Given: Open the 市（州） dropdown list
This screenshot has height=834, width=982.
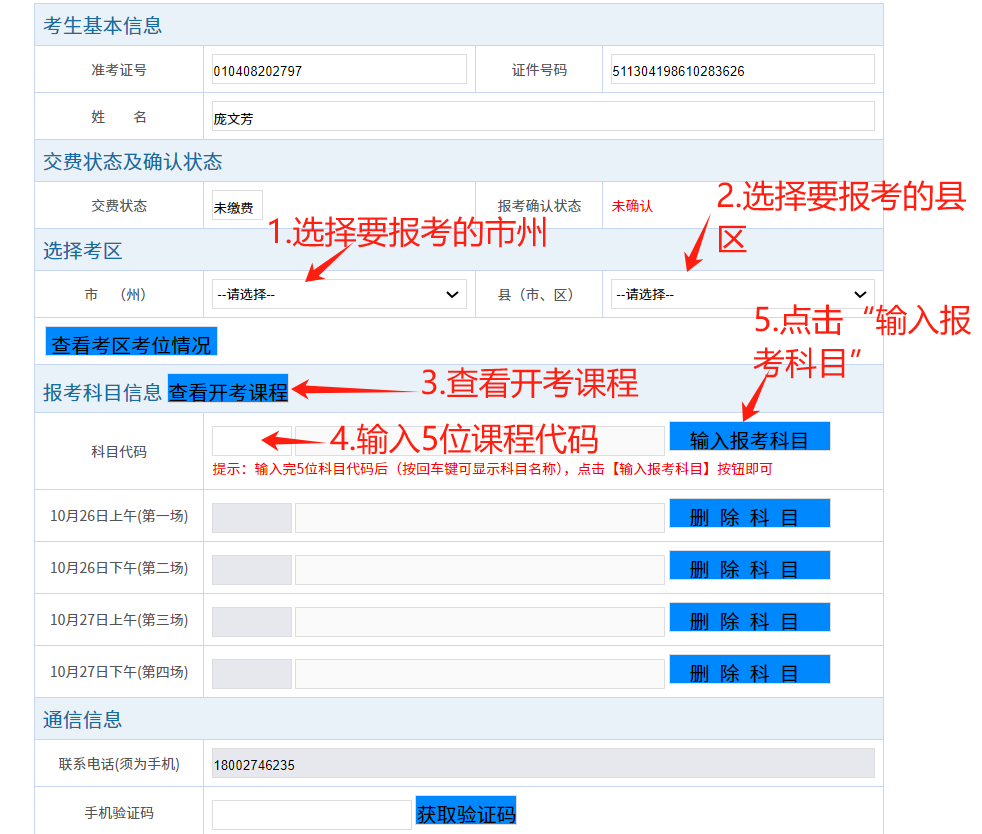Looking at the screenshot, I should click(x=339, y=294).
